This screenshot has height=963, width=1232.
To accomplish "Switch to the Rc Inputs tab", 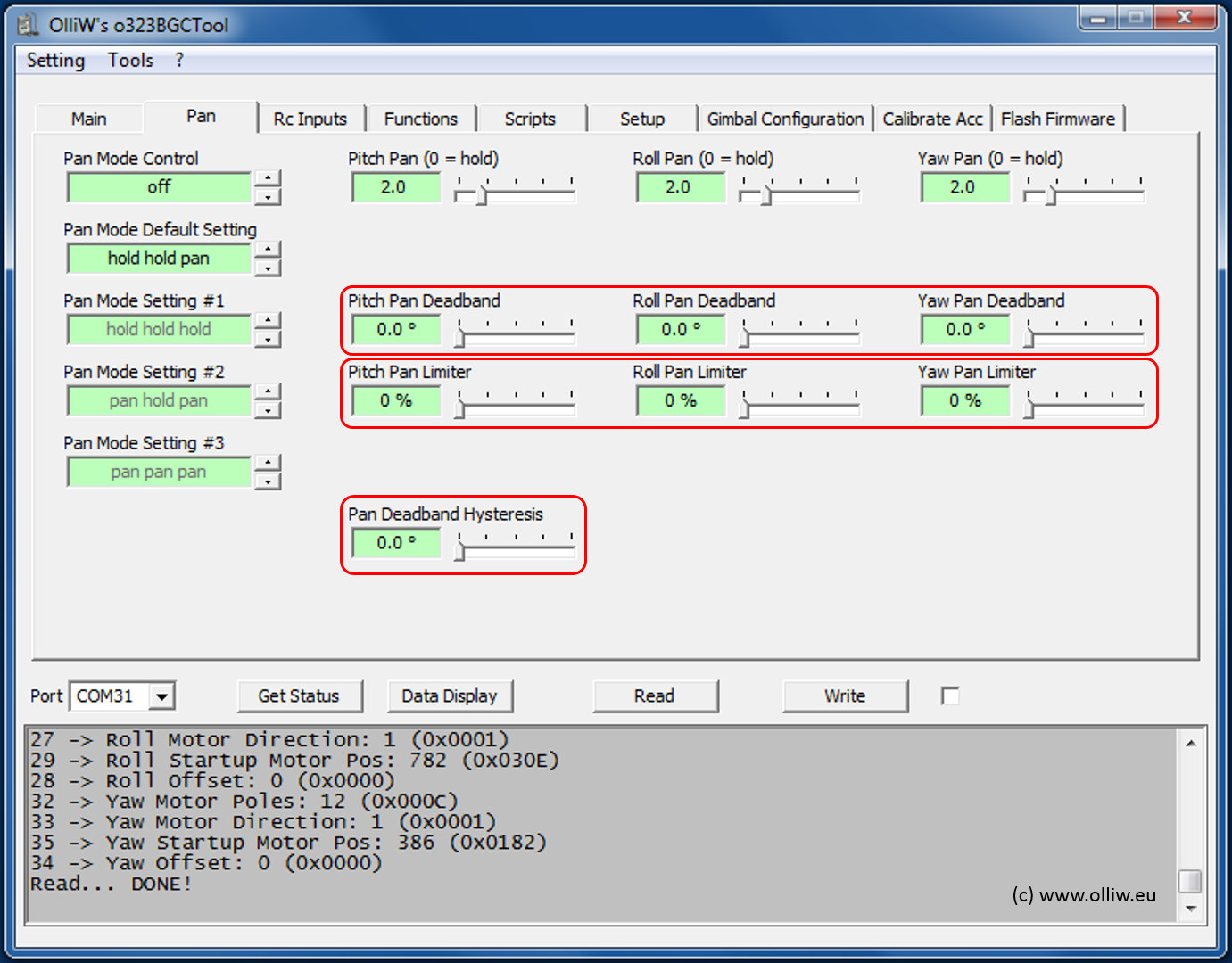I will coord(310,119).
